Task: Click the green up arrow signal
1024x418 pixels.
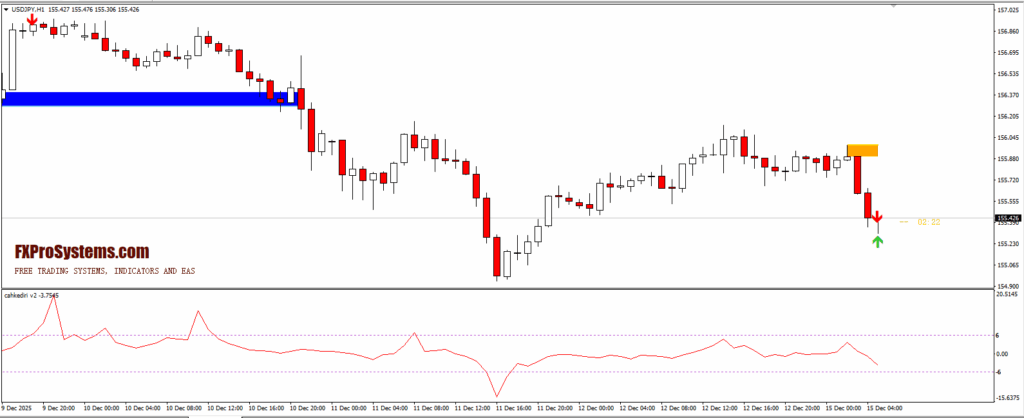Action: coord(878,241)
